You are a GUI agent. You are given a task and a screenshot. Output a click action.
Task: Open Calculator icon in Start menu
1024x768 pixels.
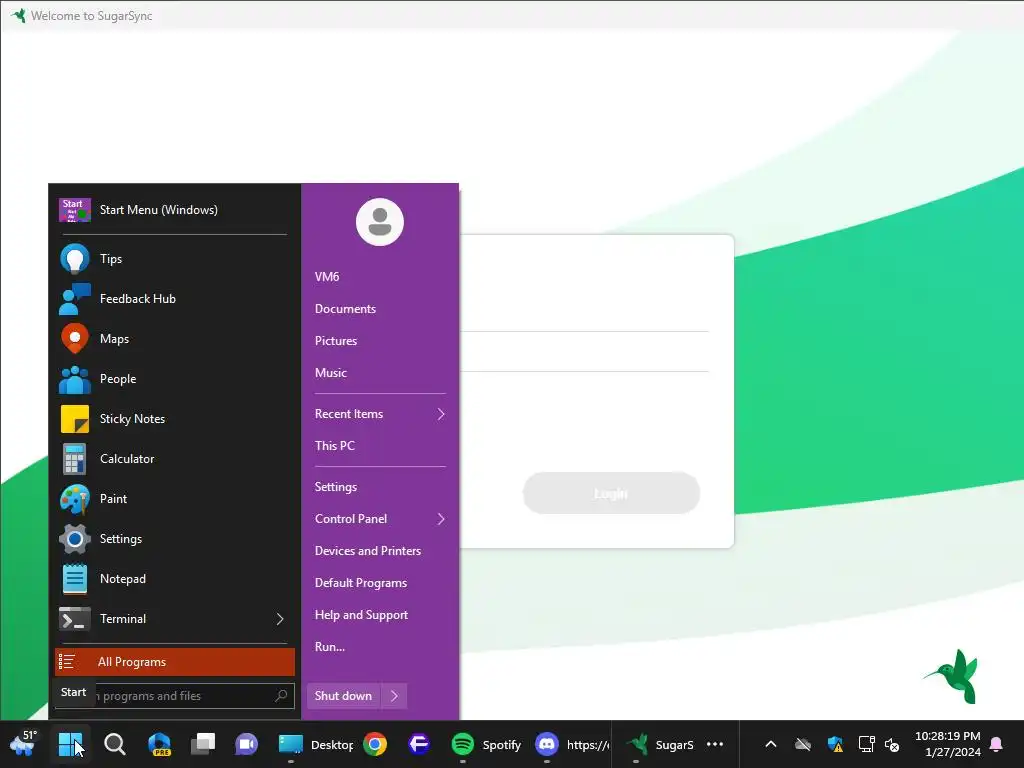click(74, 458)
